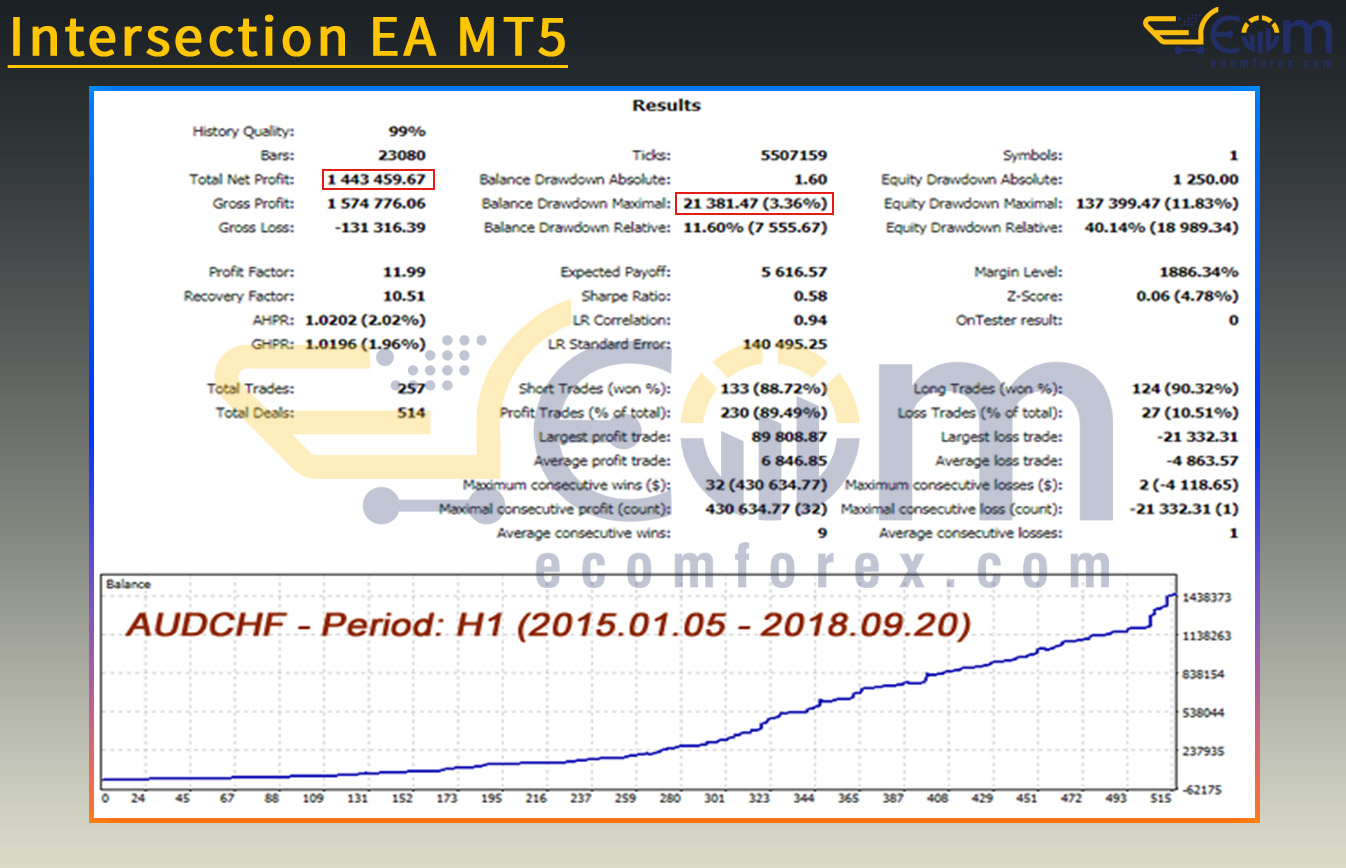Select Long Trades value 124 (90.32%)
This screenshot has height=868, width=1346.
(x=1187, y=388)
